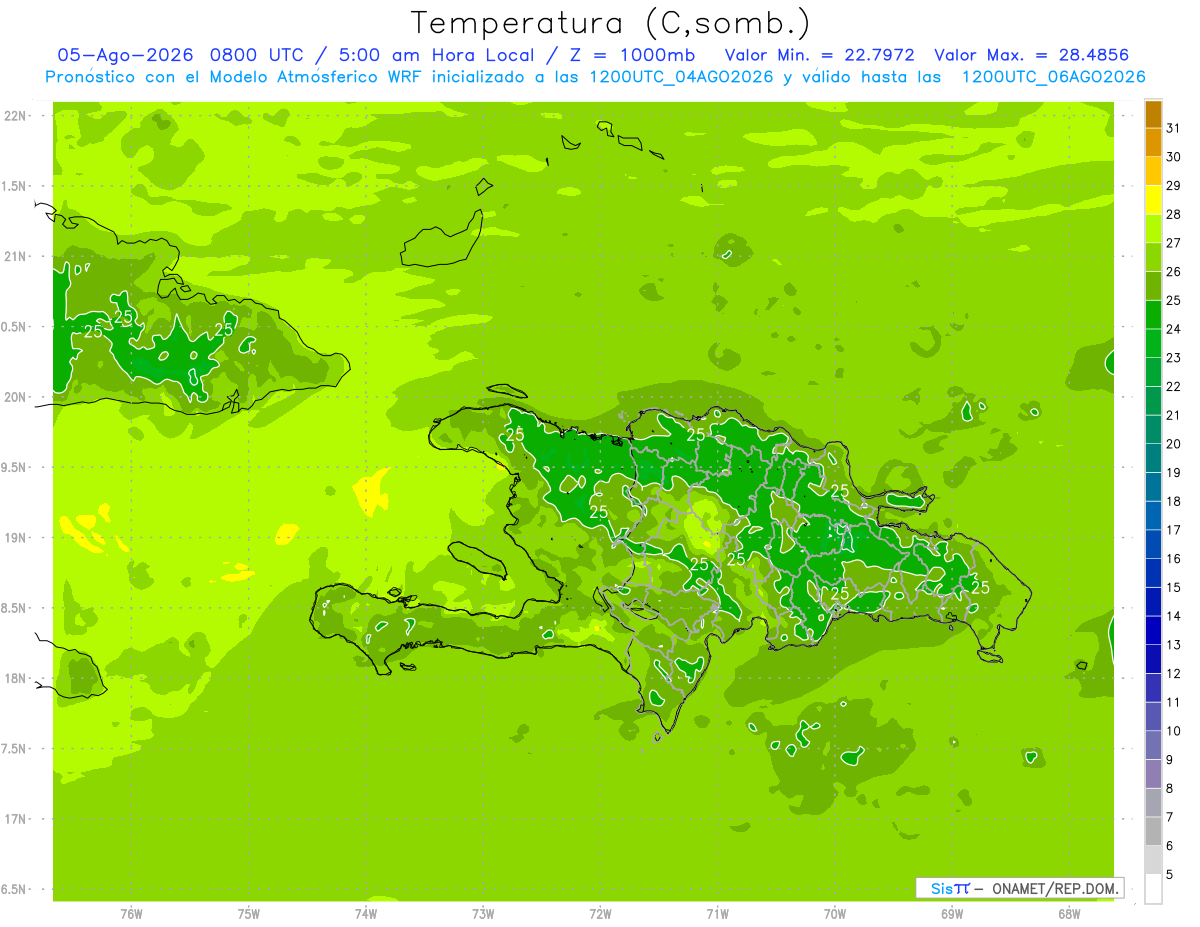Screen dimensions: 1200x927
Task: Click the '14' label on the color scale
Action: 1174,616
